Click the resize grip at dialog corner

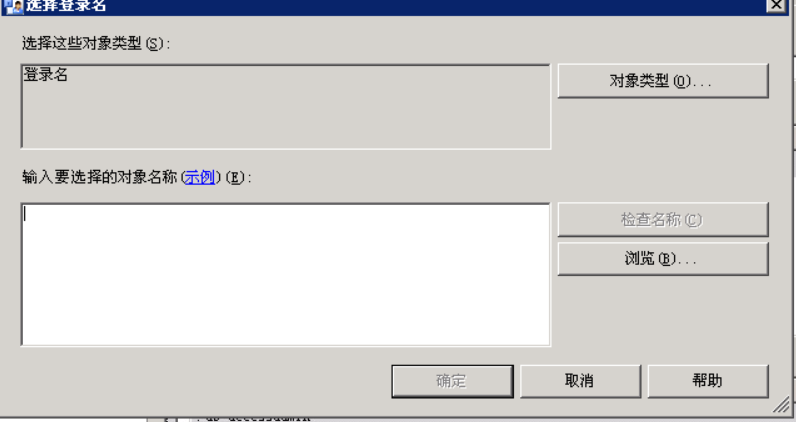tap(782, 405)
